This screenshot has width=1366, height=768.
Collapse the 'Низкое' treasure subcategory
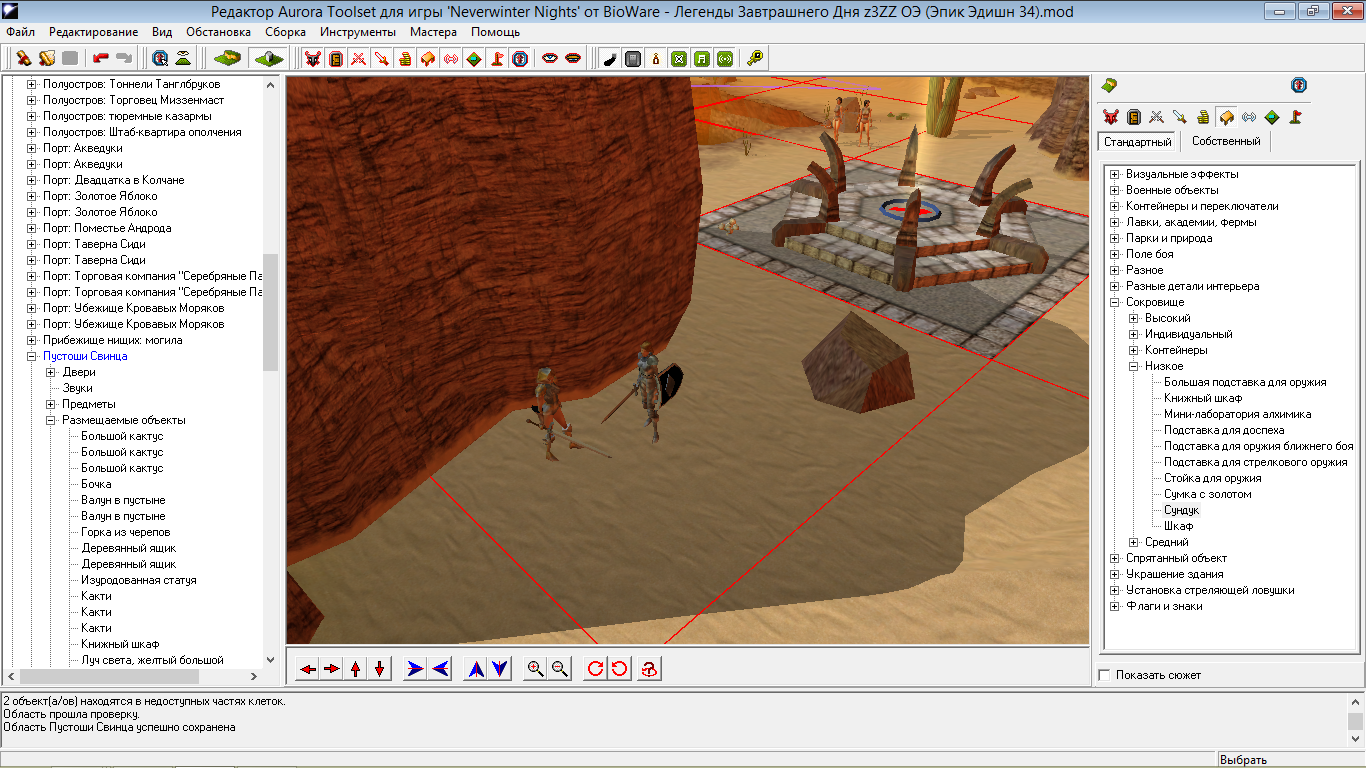click(1133, 366)
